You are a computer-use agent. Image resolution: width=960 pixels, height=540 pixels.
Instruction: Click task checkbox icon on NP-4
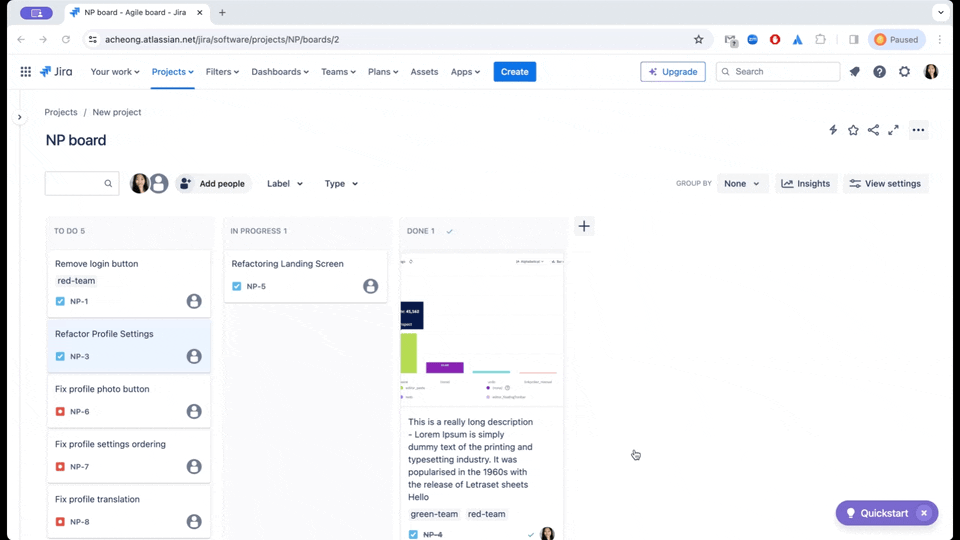(413, 534)
